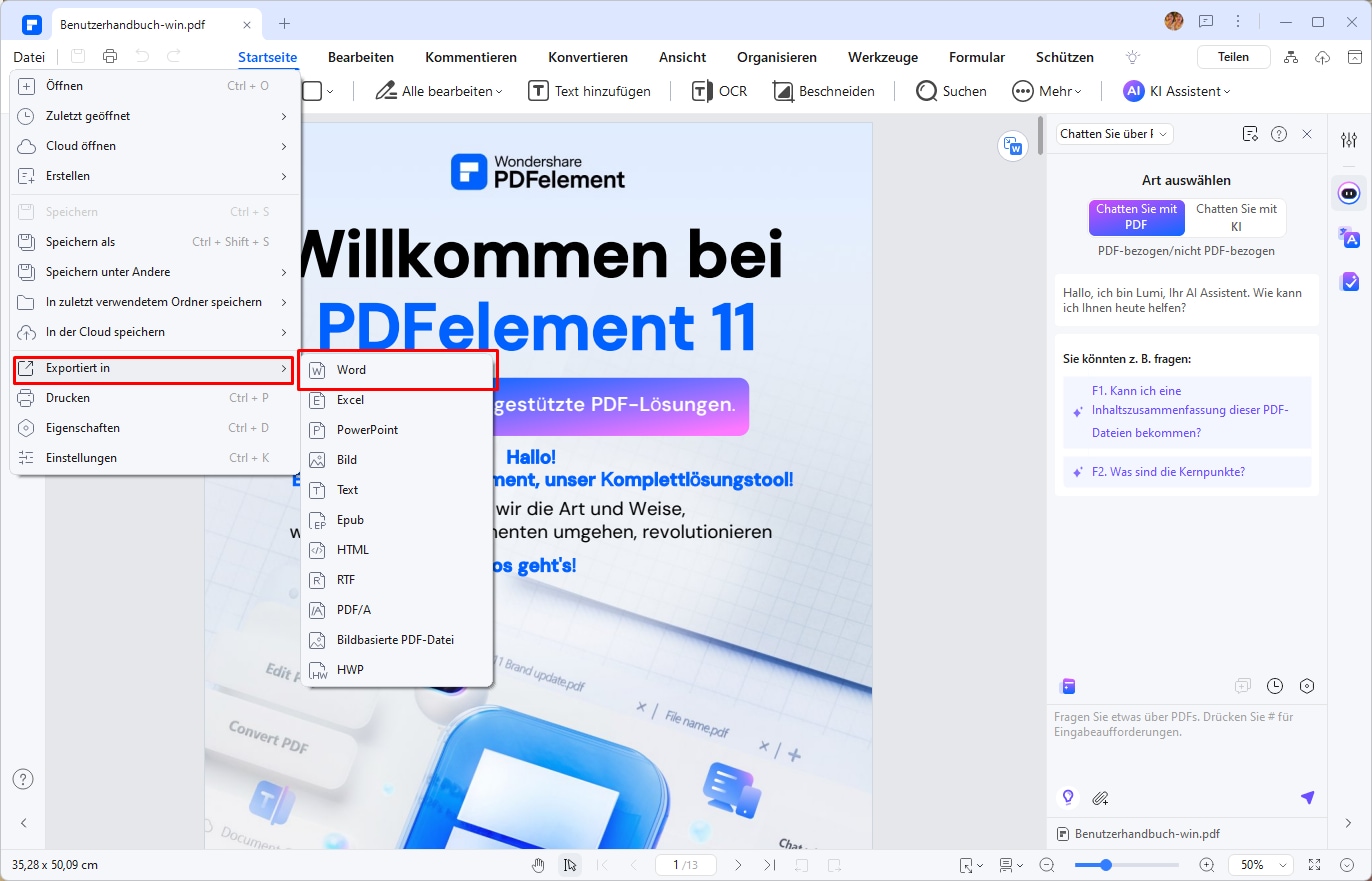Click the page number input field

[685, 864]
